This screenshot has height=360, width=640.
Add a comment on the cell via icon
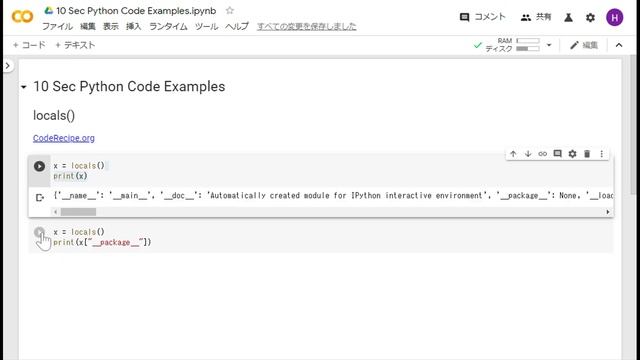(557, 154)
